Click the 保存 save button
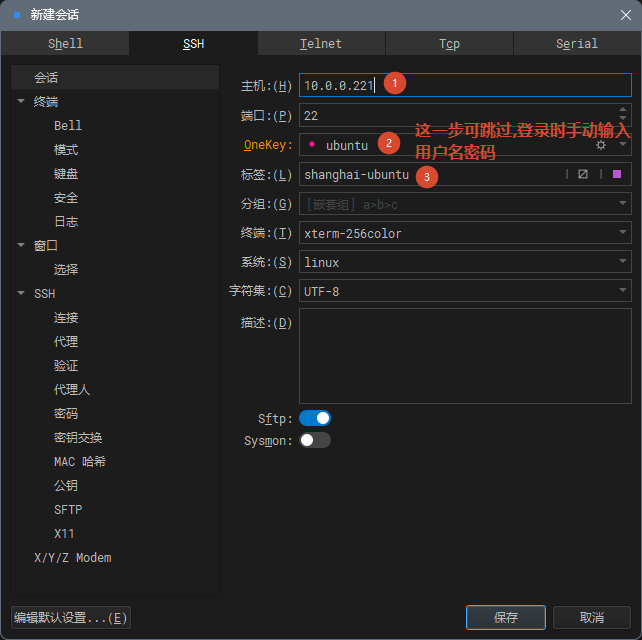The width and height of the screenshot is (642, 640). [x=506, y=617]
